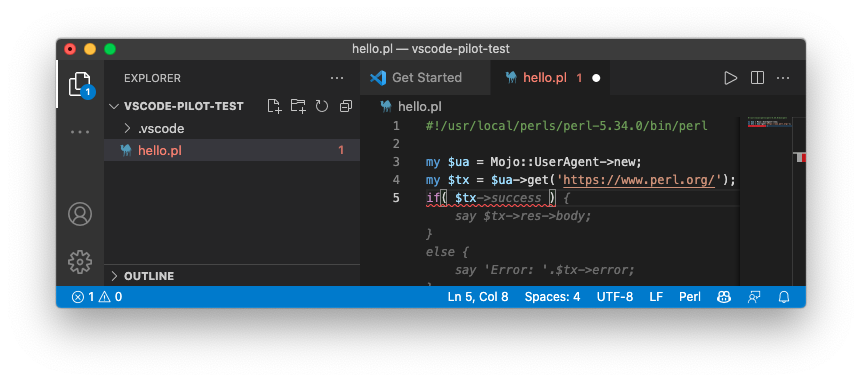Click the feedback icon in status bar

coord(754,297)
